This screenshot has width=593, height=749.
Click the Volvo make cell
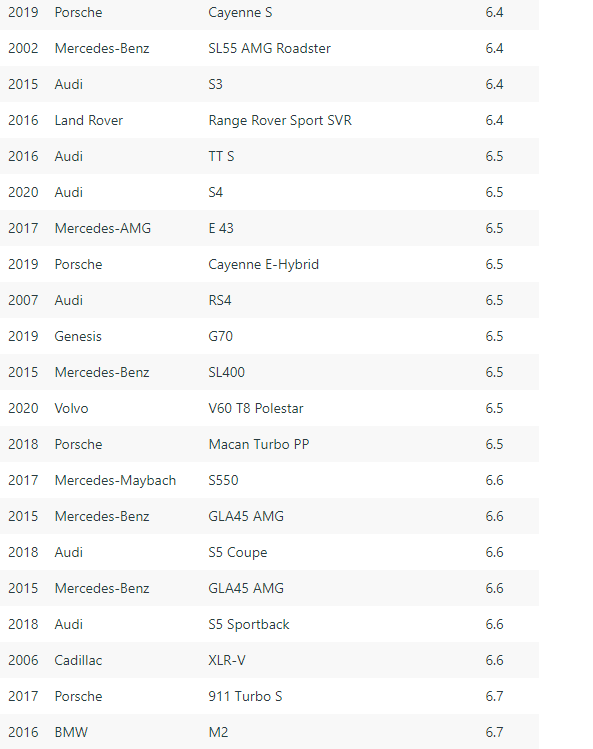71,408
